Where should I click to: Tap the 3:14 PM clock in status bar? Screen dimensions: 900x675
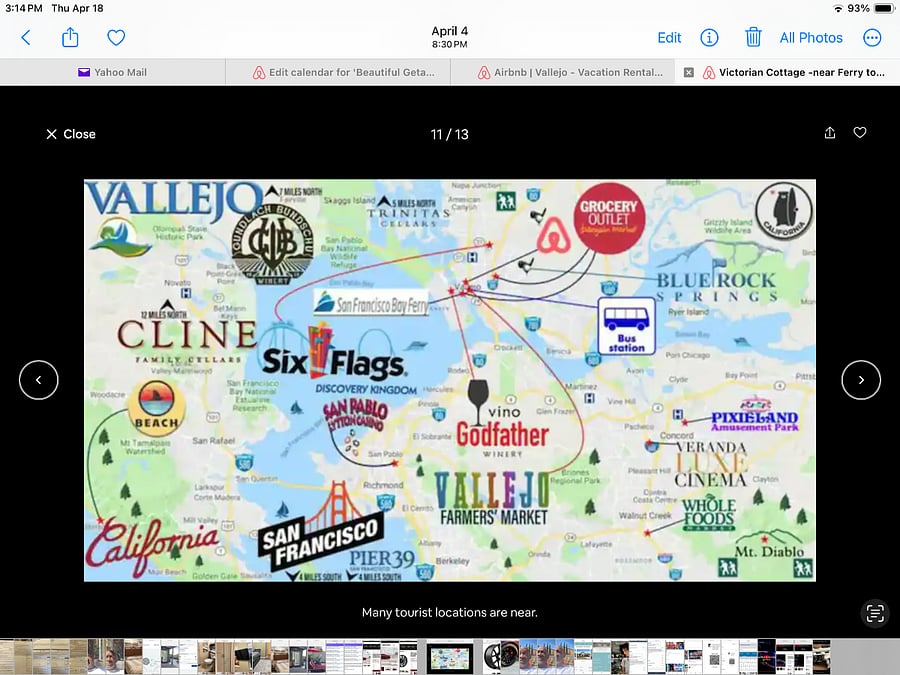(24, 9)
